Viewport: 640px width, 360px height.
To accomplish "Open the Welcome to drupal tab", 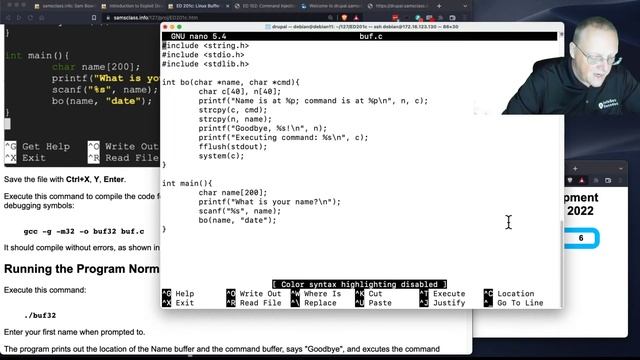I will [x=331, y=6].
